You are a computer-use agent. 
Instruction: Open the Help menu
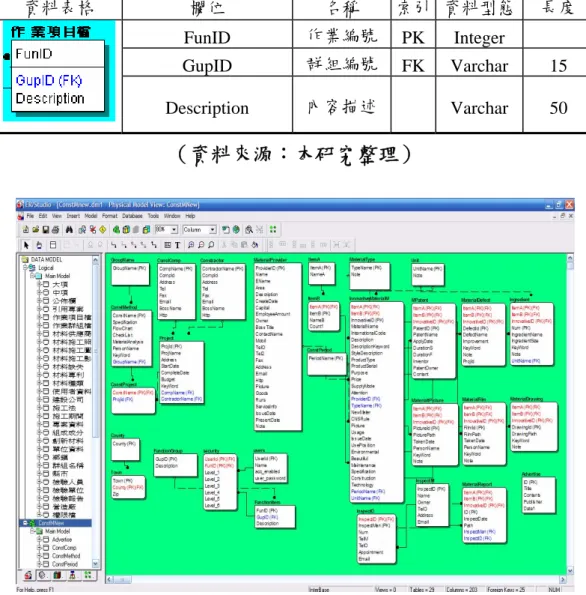(x=190, y=216)
